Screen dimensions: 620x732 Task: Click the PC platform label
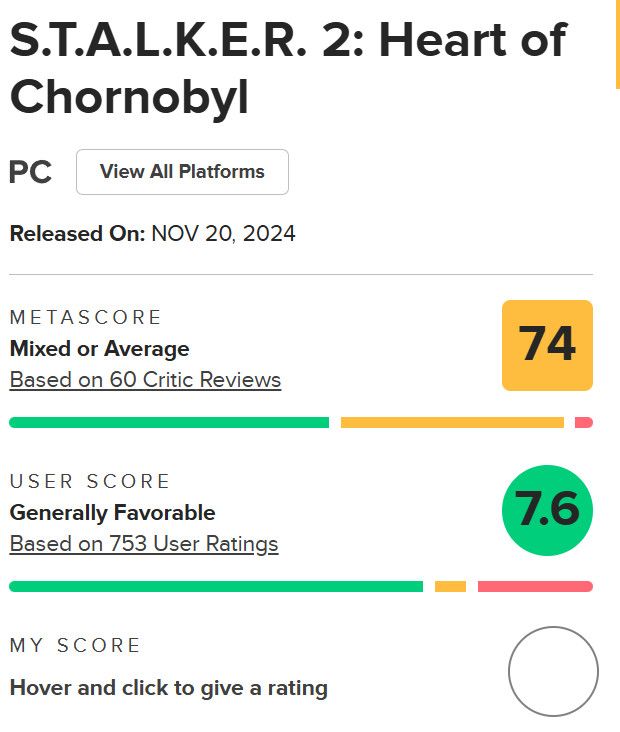[30, 172]
